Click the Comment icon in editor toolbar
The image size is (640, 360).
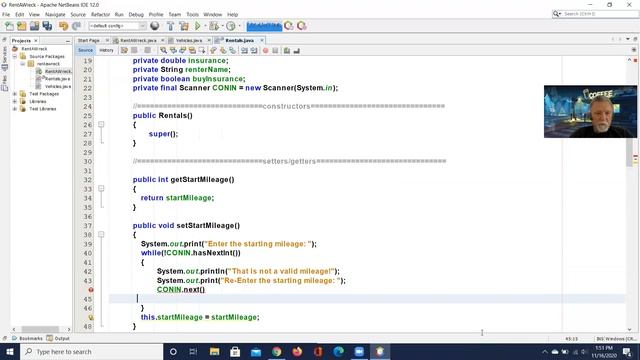pyautogui.click(x=287, y=51)
